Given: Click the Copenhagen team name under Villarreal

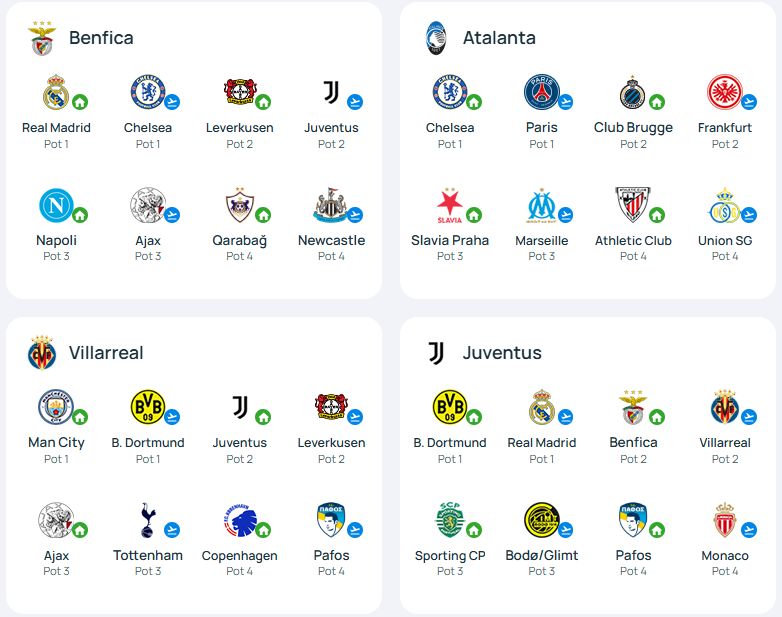Looking at the screenshot, I should coord(239,555).
